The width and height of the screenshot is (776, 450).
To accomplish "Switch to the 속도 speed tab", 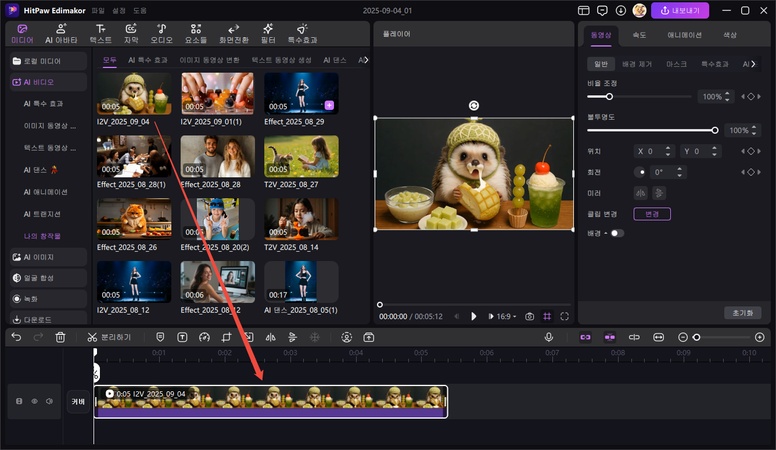I will click(639, 35).
